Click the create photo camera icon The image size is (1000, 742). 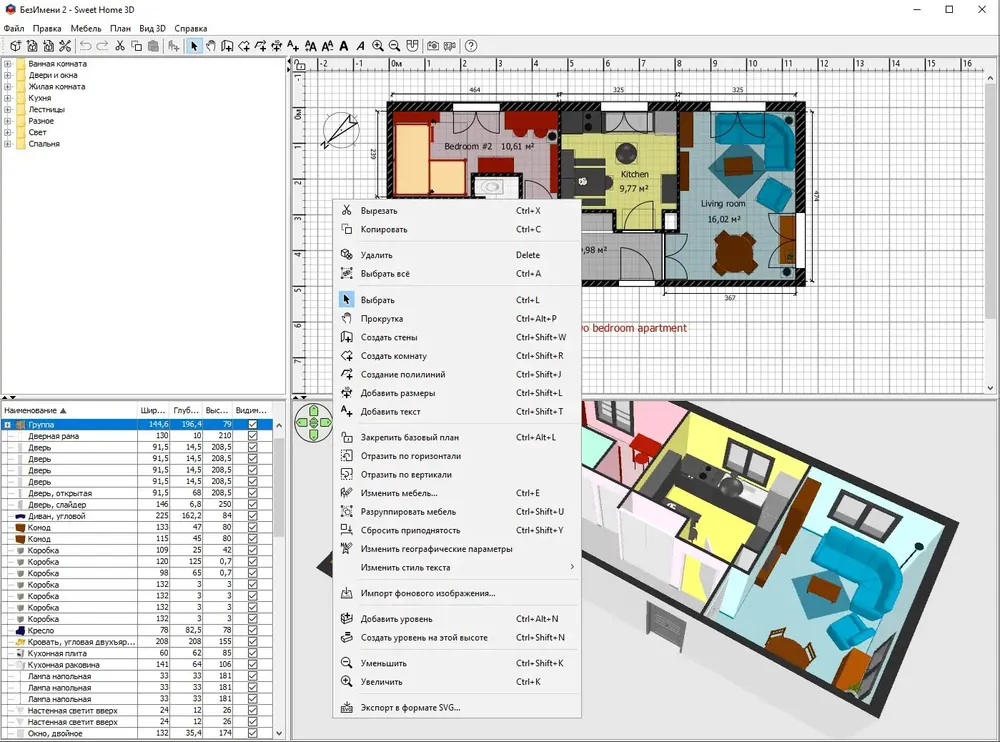click(433, 46)
